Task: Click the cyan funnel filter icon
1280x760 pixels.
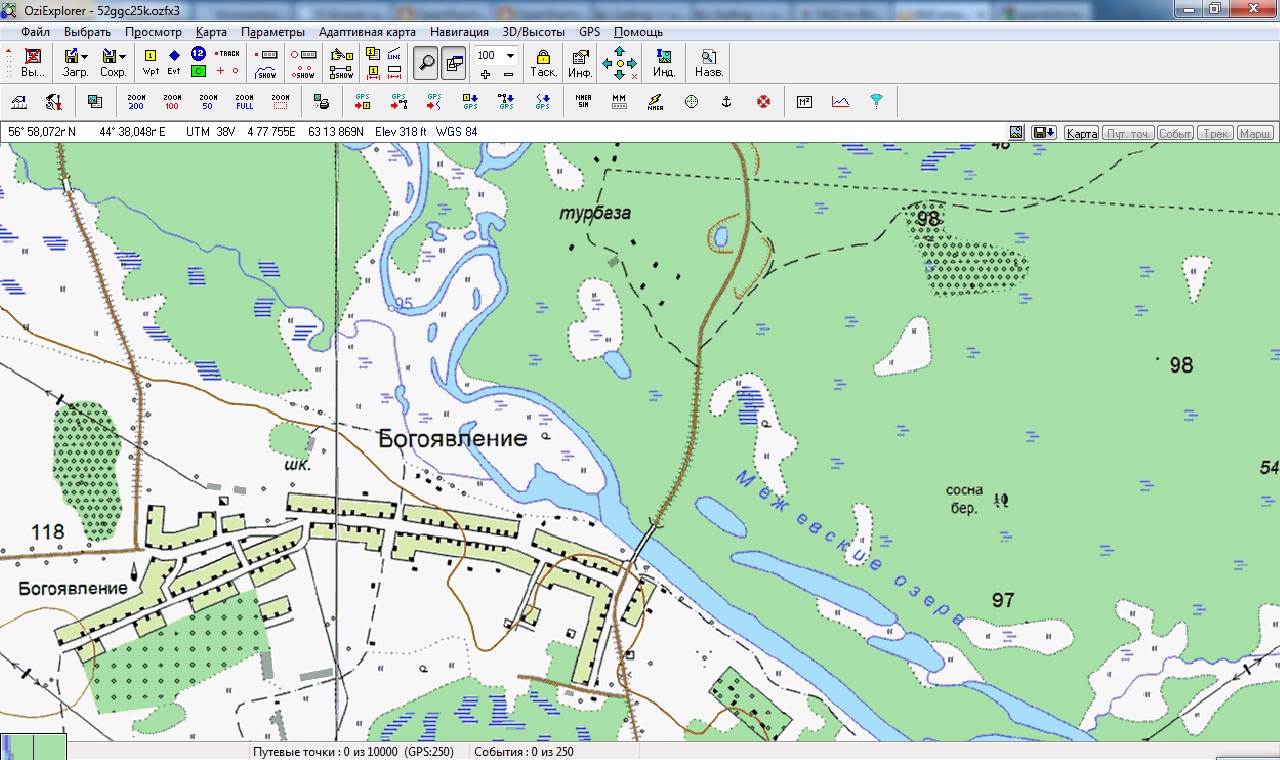Action: pyautogui.click(x=876, y=101)
